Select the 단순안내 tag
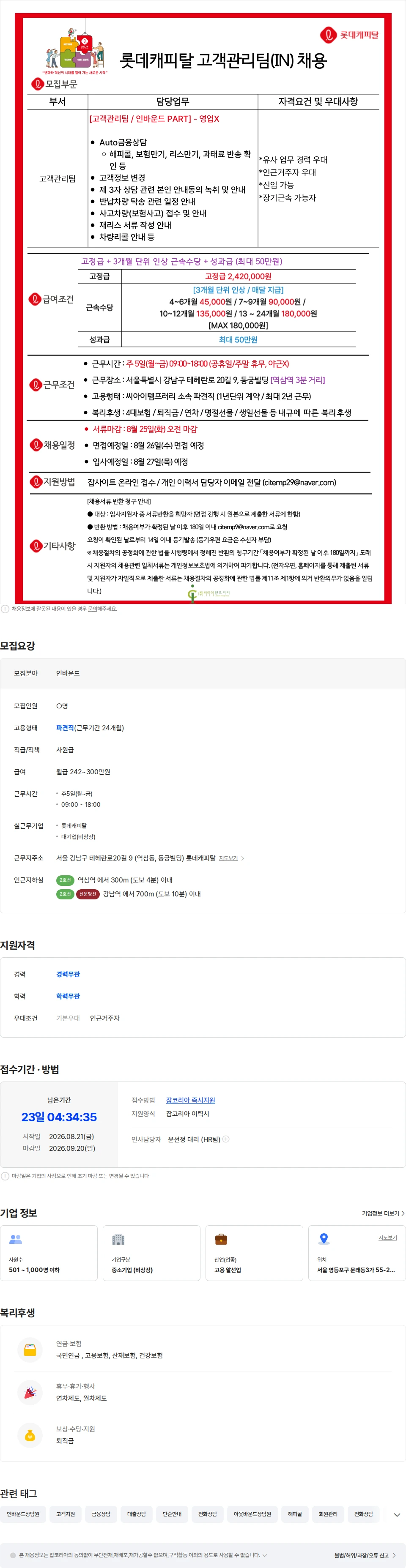 point(172,1514)
